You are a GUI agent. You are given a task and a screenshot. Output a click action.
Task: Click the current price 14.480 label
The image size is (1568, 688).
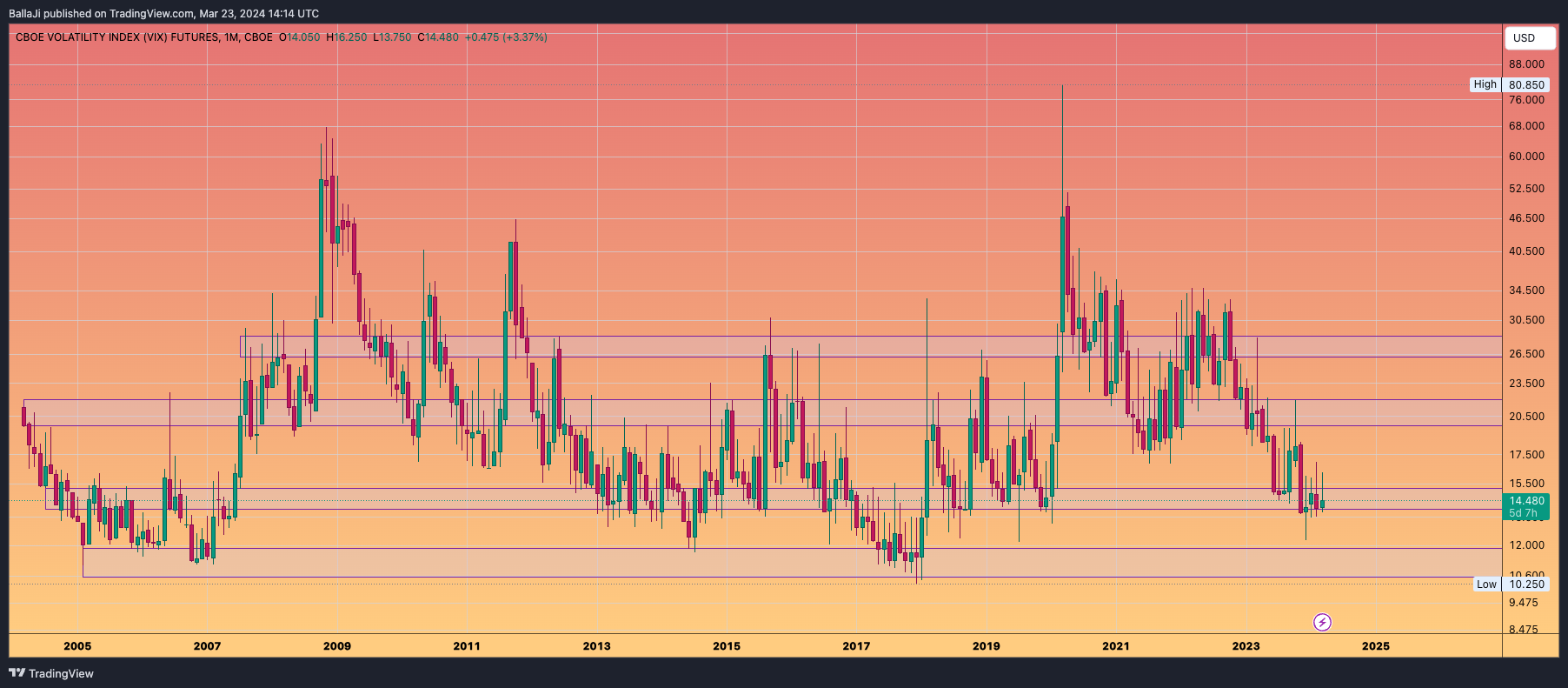(x=1526, y=501)
